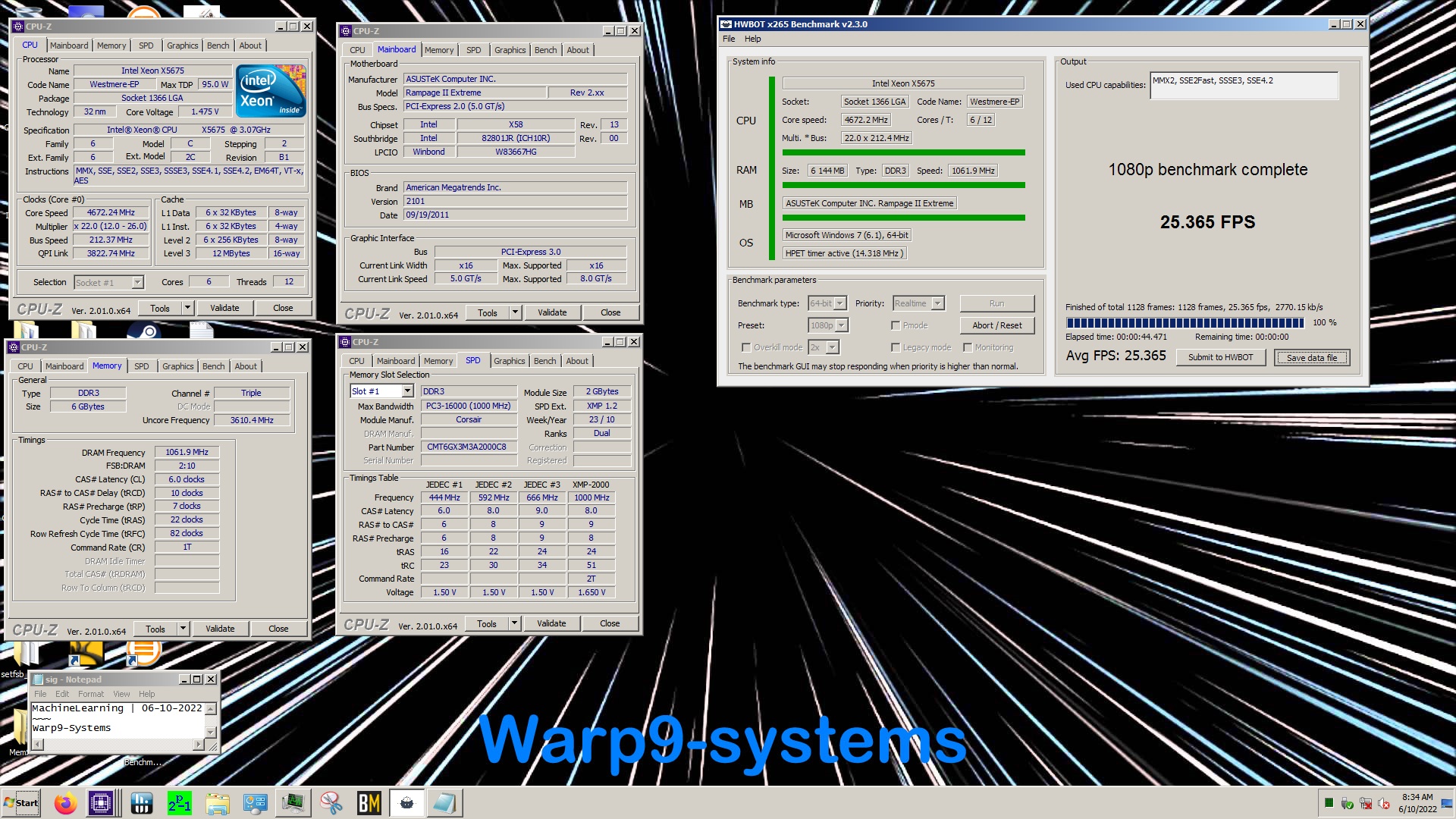Screen dimensions: 1456x819
Task: Enable the Overkill mode checkbox
Action: pyautogui.click(x=746, y=347)
